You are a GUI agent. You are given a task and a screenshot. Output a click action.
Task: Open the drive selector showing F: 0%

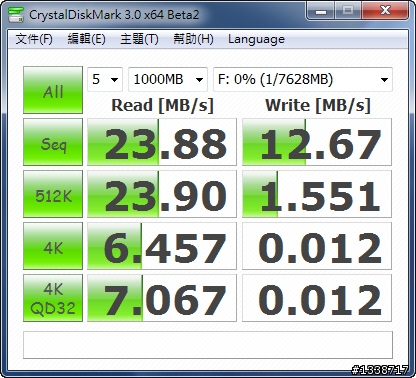pos(303,79)
